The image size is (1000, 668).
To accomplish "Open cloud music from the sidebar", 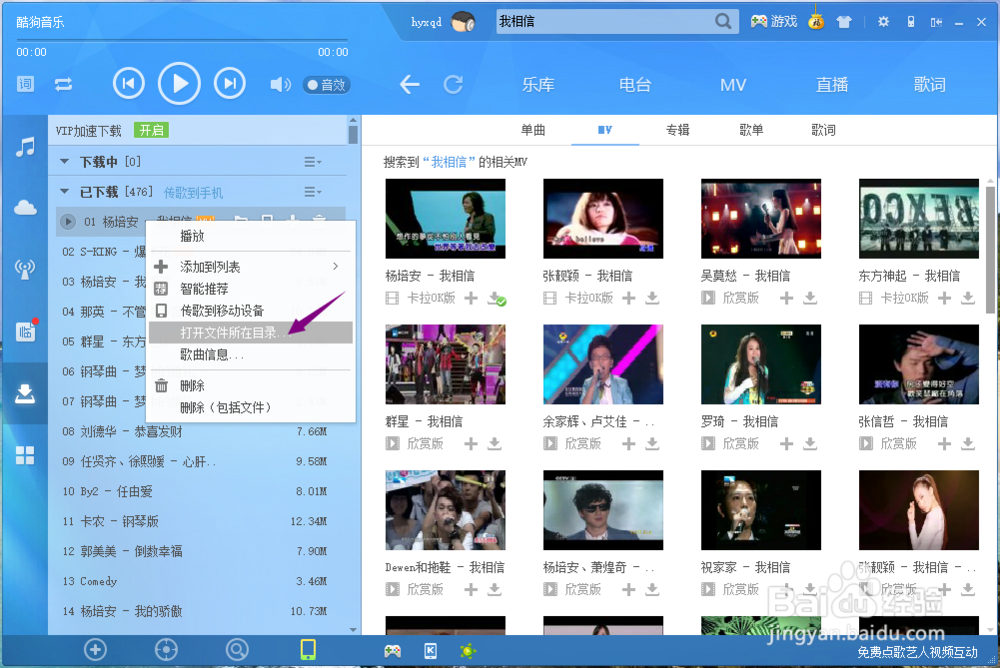I will pos(25,208).
